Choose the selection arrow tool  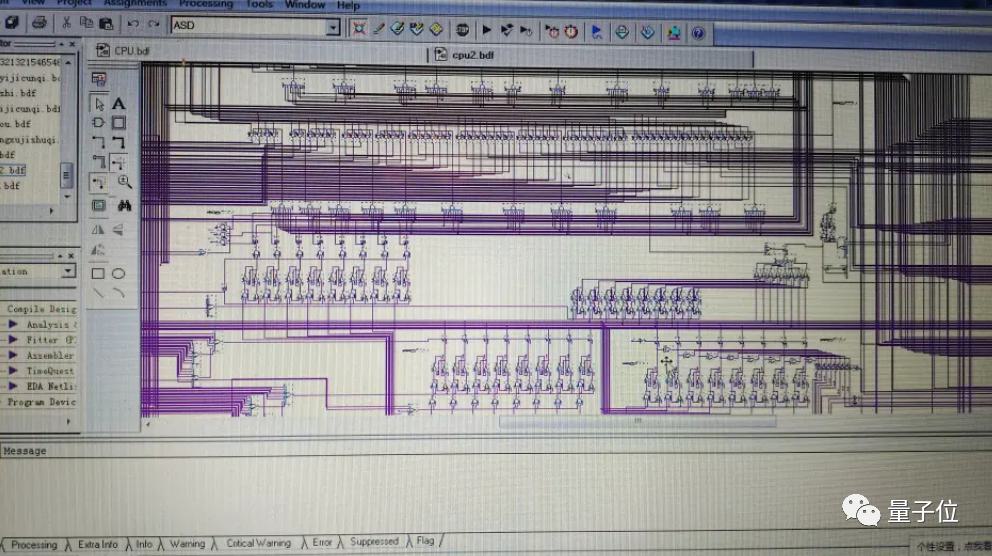(x=99, y=104)
